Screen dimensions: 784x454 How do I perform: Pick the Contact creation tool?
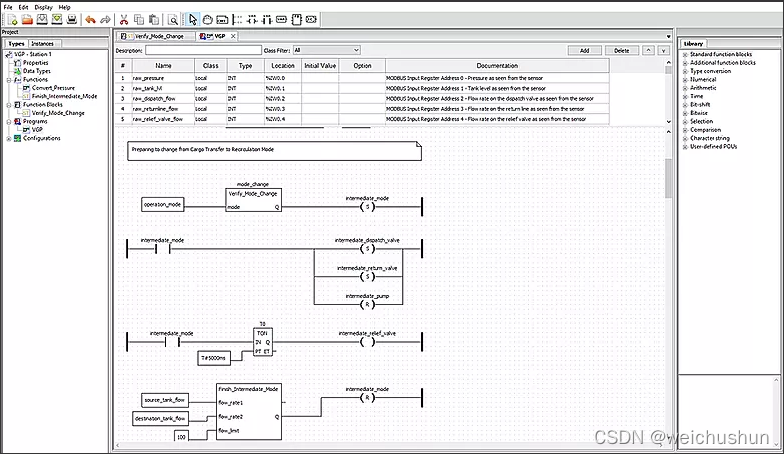tap(267, 20)
